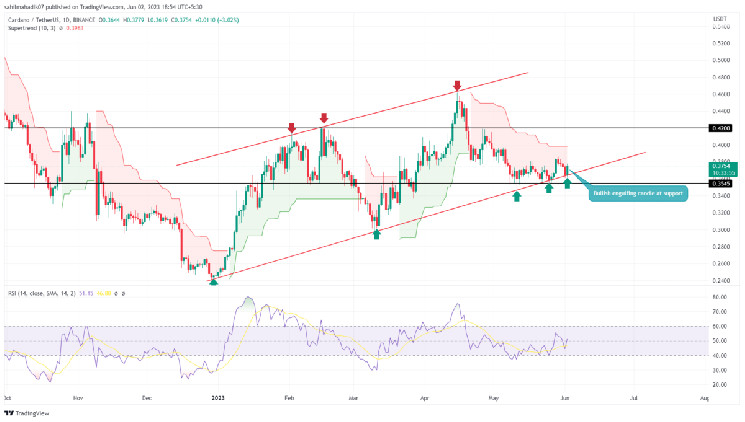Viewport: 745px width, 422px height.
Task: Click the green change value +0.0110 in header
Action: (x=206, y=20)
